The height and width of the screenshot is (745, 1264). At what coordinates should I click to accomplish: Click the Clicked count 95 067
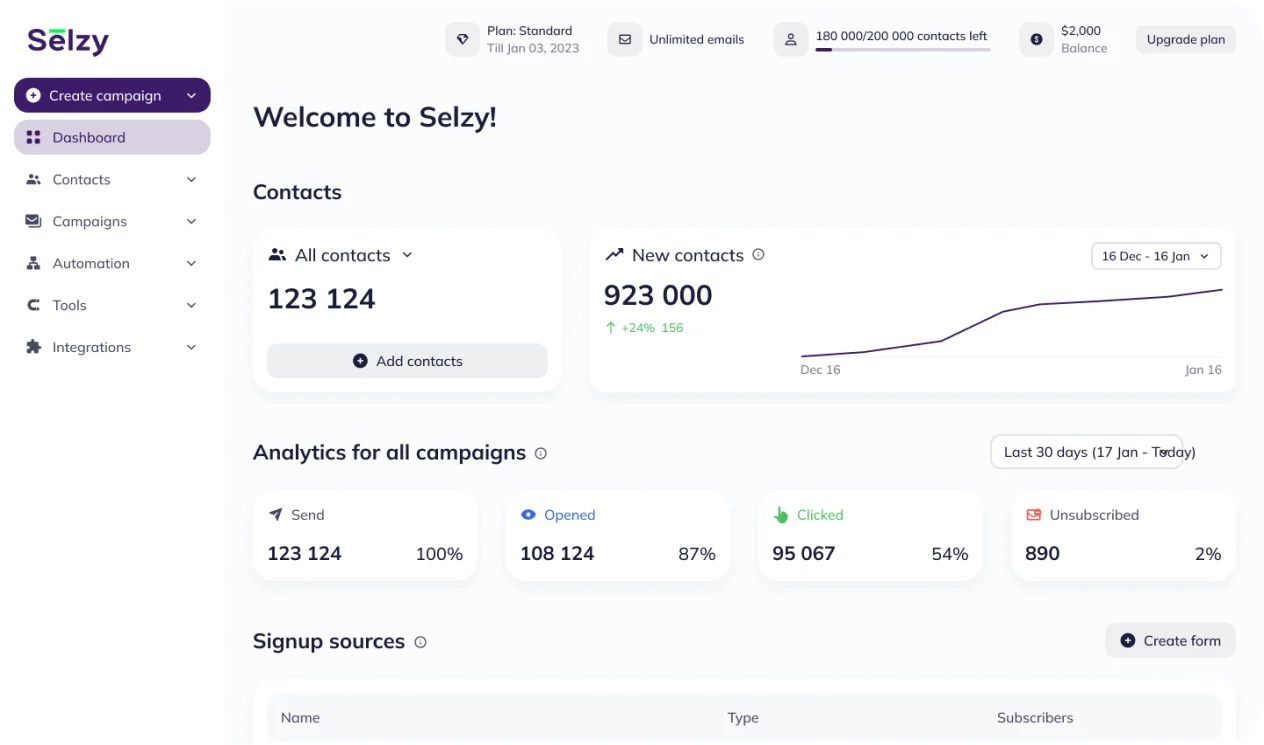coord(804,554)
